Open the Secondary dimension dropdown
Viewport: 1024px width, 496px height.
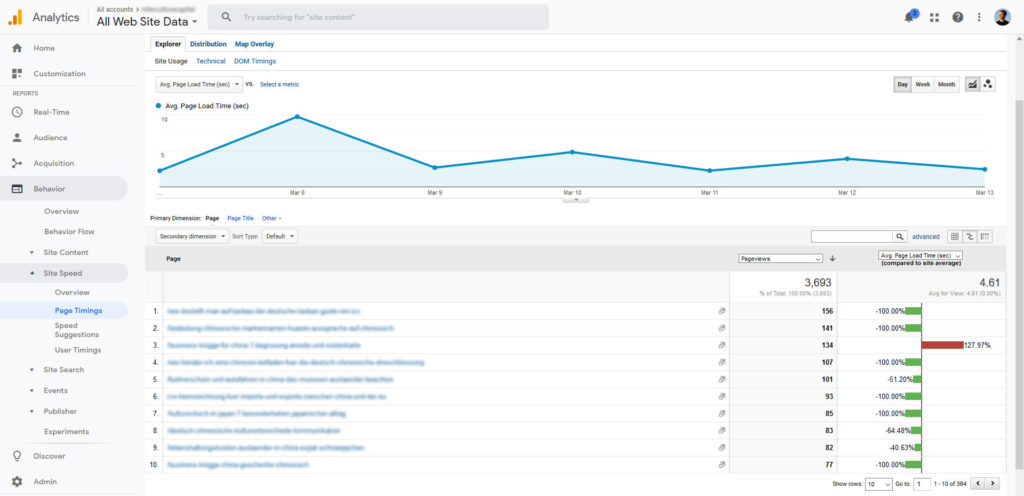click(x=192, y=236)
